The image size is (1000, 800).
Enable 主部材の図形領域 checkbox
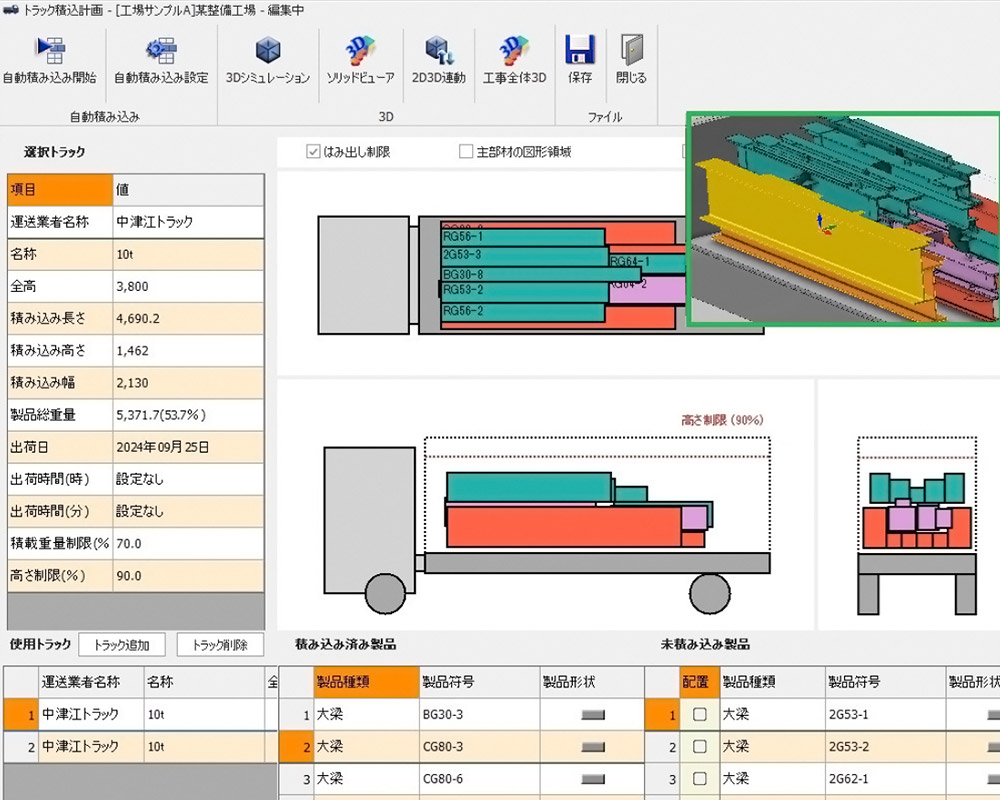point(466,151)
